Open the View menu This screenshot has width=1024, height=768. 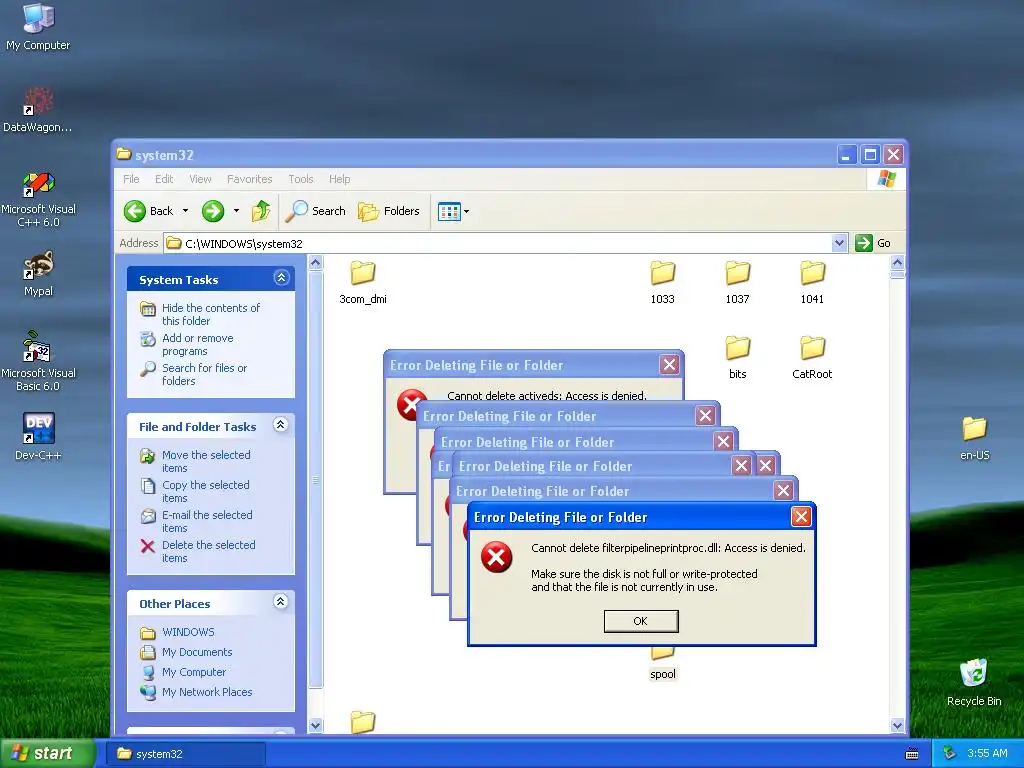point(200,179)
